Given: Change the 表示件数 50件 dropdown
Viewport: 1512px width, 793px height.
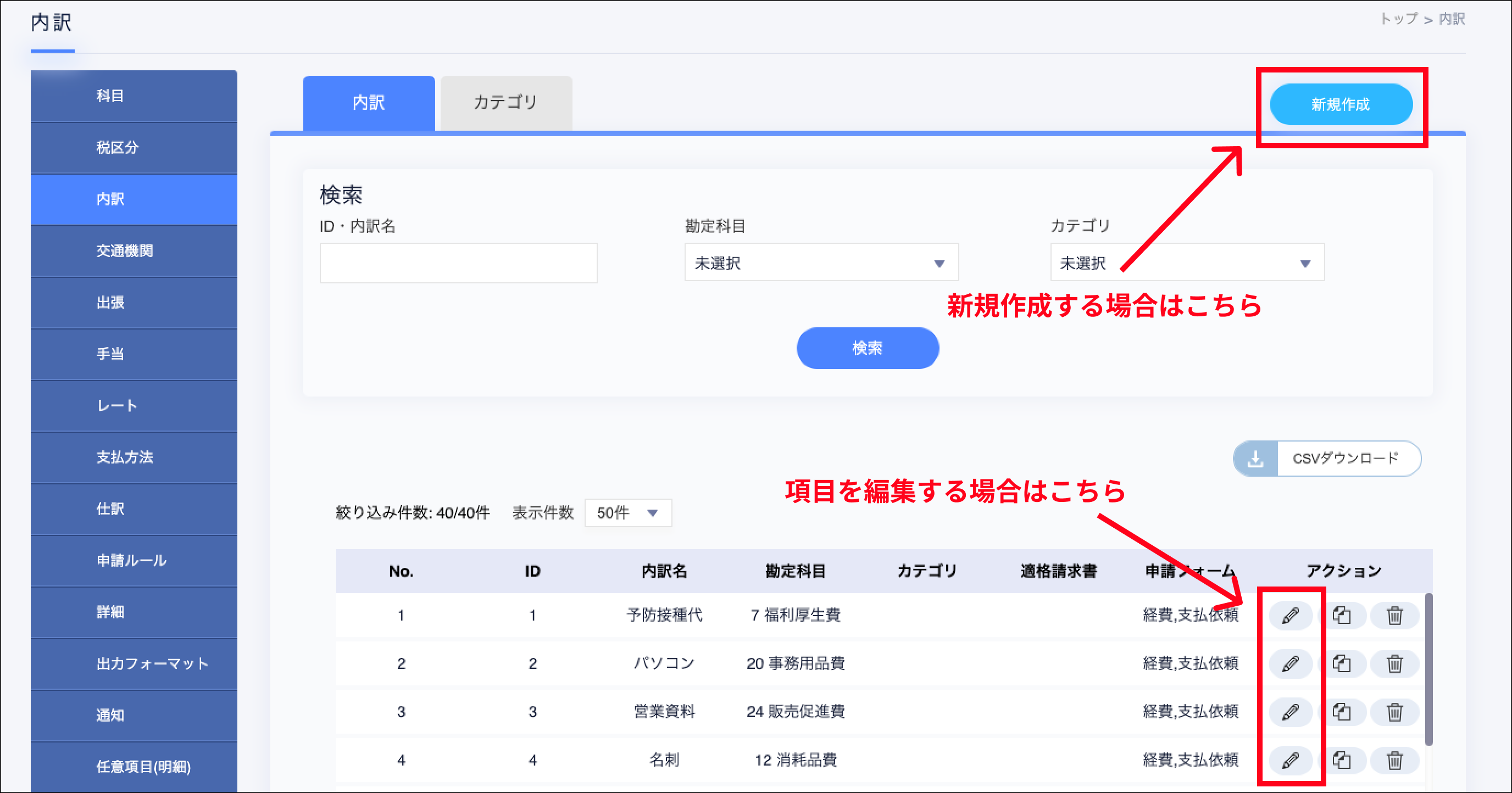Looking at the screenshot, I should 628,513.
